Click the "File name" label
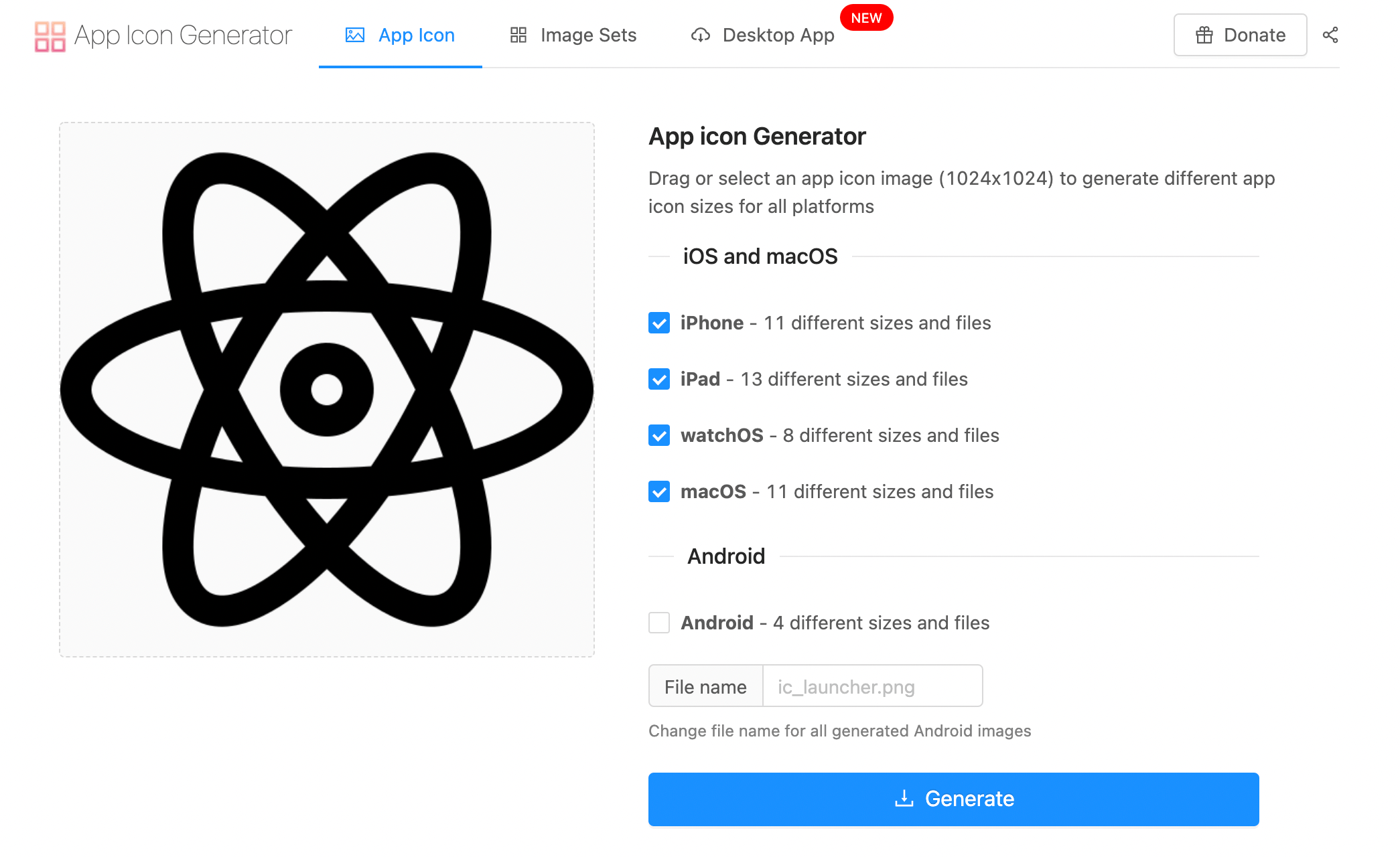Screen dimensions: 1400x857 coord(706,686)
